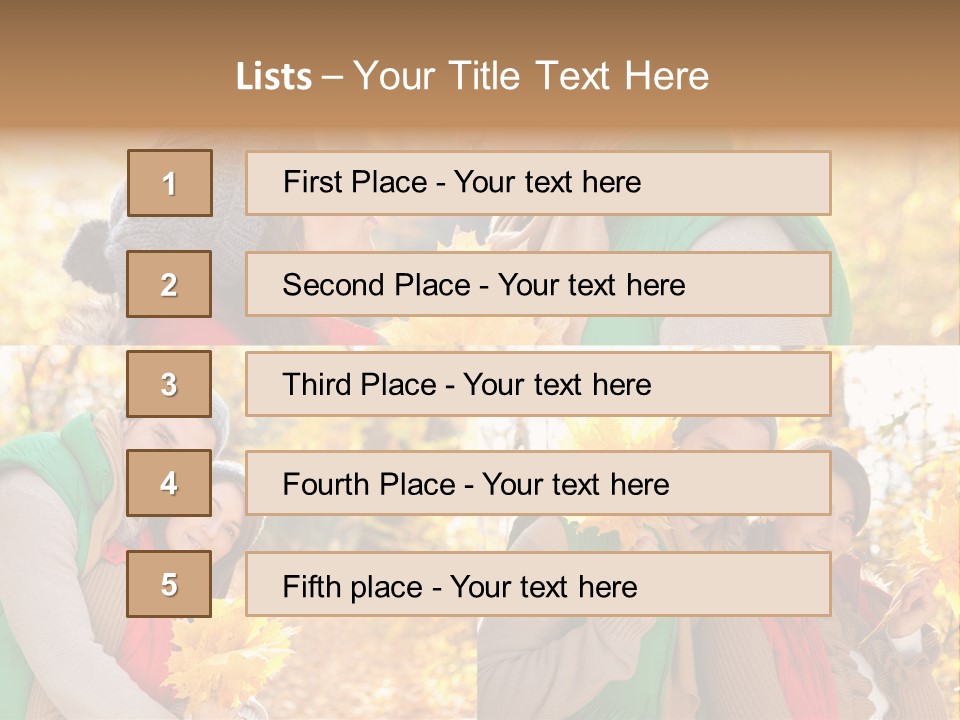
Task: Click the "Third Place - Your text here" field
Action: tap(467, 384)
